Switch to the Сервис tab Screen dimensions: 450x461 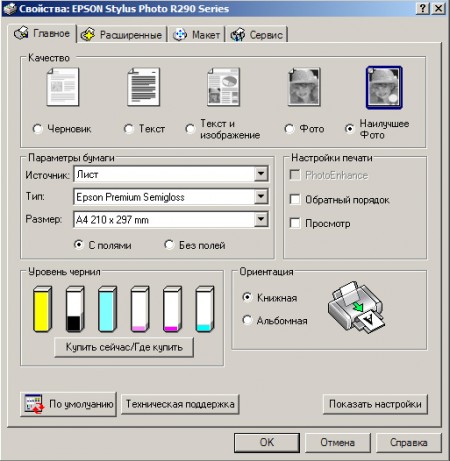(x=257, y=35)
